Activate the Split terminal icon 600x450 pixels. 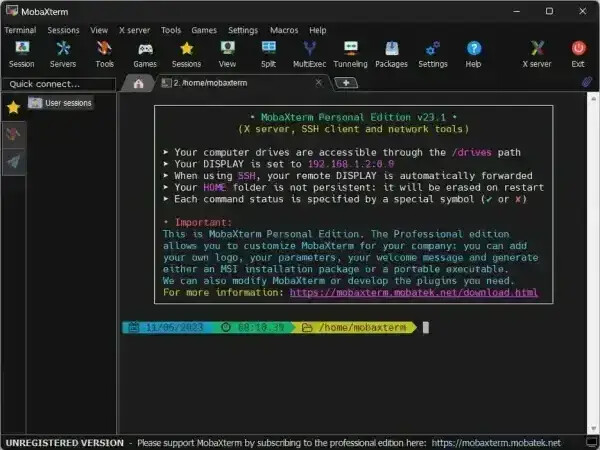[x=269, y=54]
